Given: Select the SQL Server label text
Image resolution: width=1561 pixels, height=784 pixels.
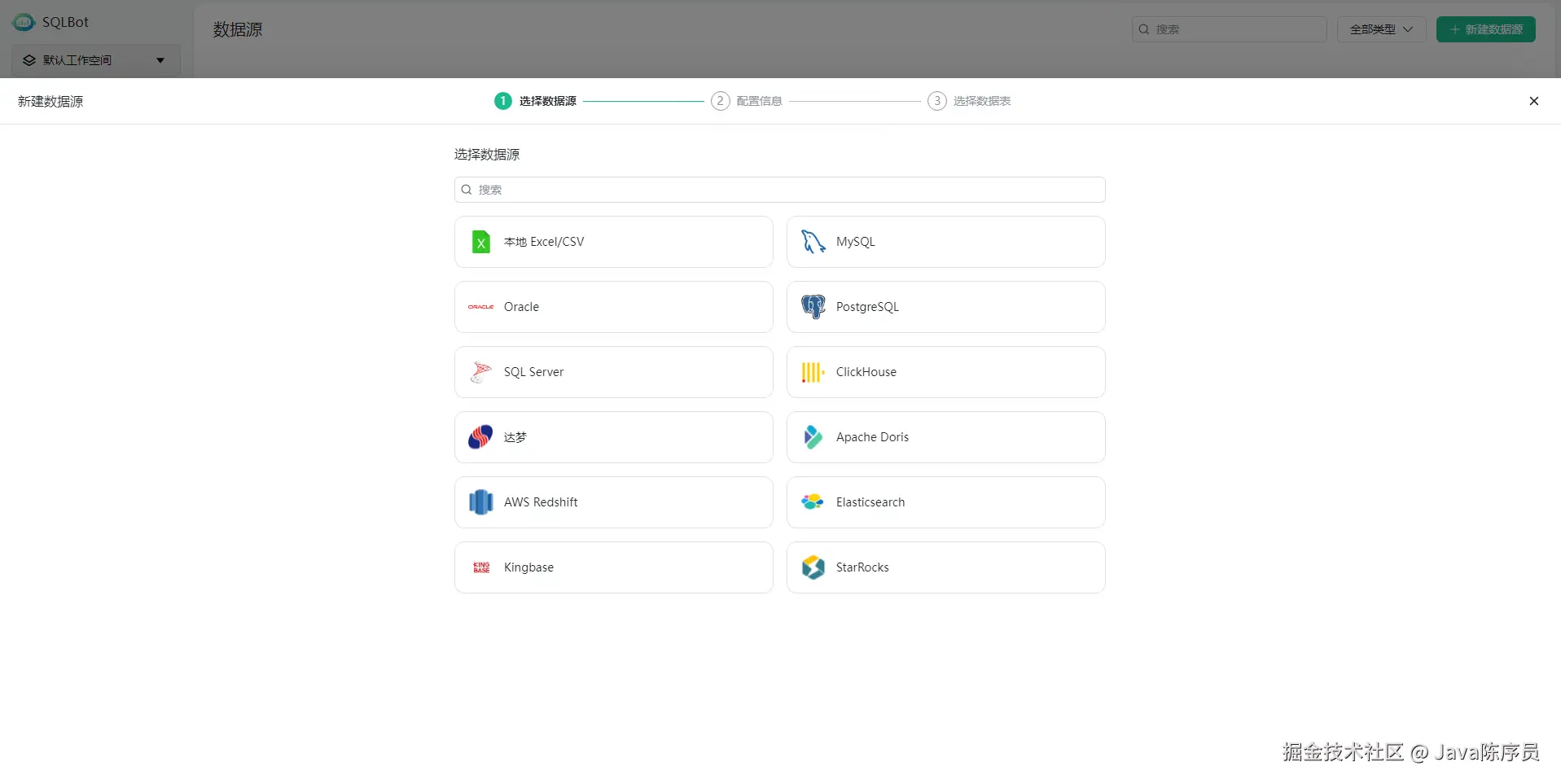Looking at the screenshot, I should [x=533, y=372].
